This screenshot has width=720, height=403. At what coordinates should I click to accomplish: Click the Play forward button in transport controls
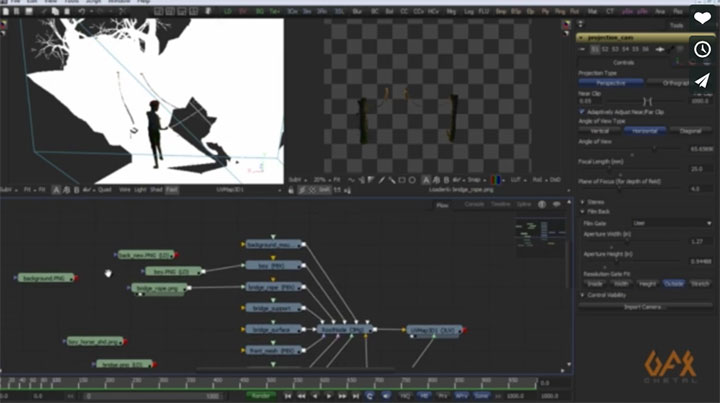coord(329,396)
